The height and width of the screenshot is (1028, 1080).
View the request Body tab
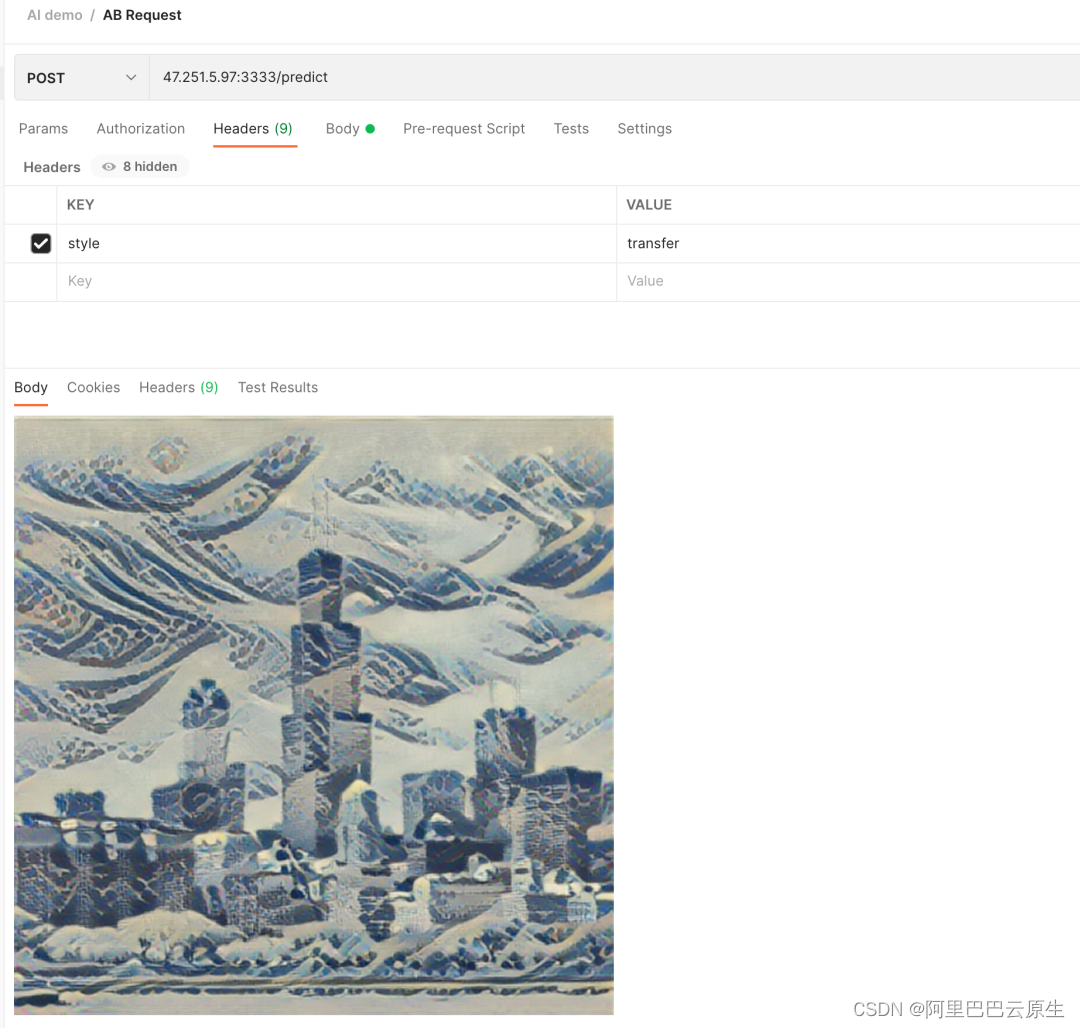tap(343, 129)
